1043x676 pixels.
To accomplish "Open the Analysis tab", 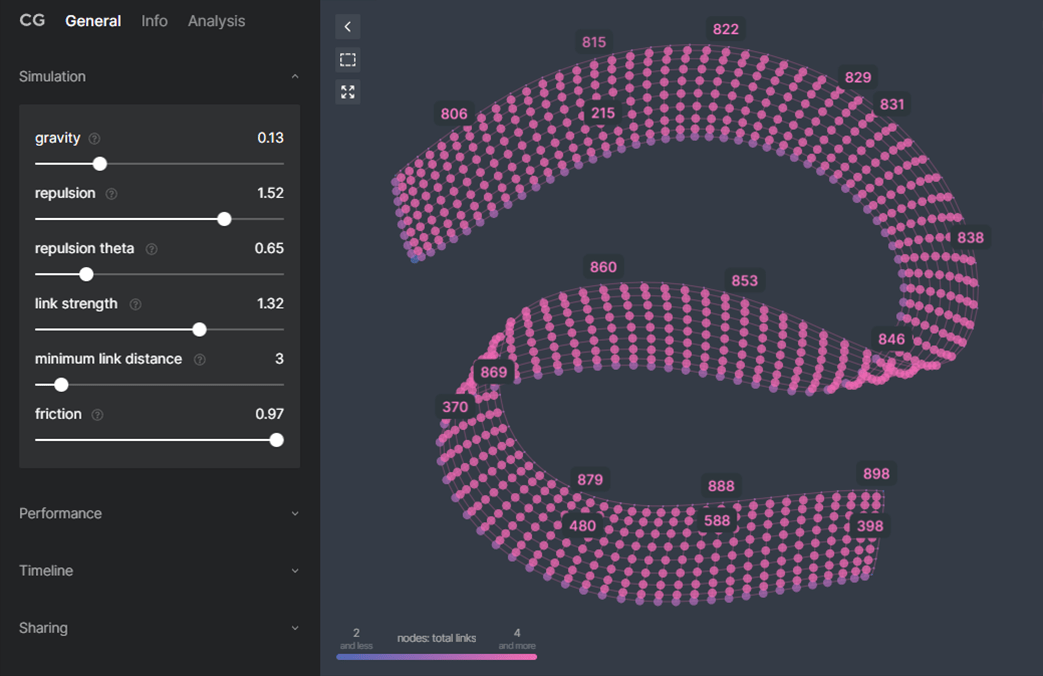I will coord(216,21).
